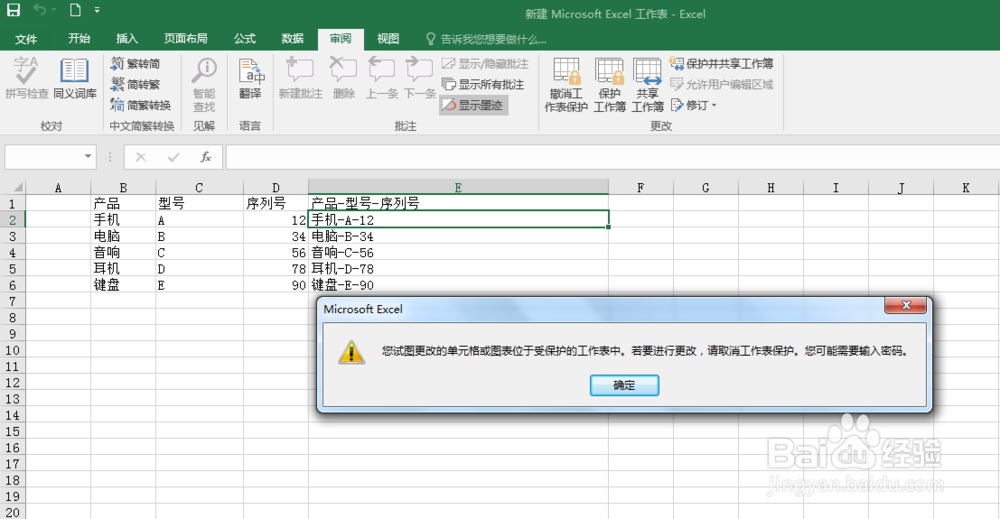Click the 序列号 header cell
Viewport: 1000px width, 519px height.
point(276,203)
